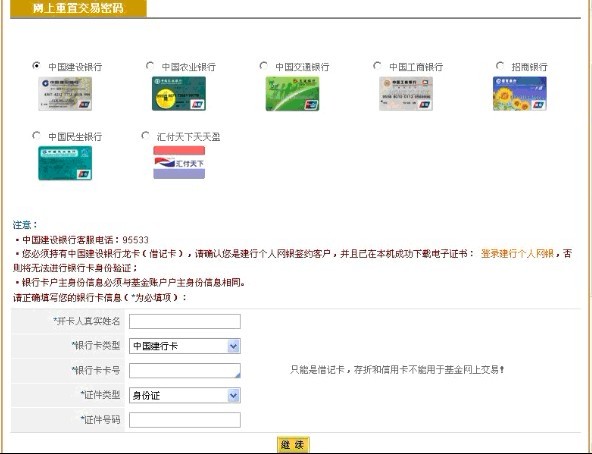The height and width of the screenshot is (454, 592).
Task: Click the 汇付天下 logo image
Action: [179, 162]
